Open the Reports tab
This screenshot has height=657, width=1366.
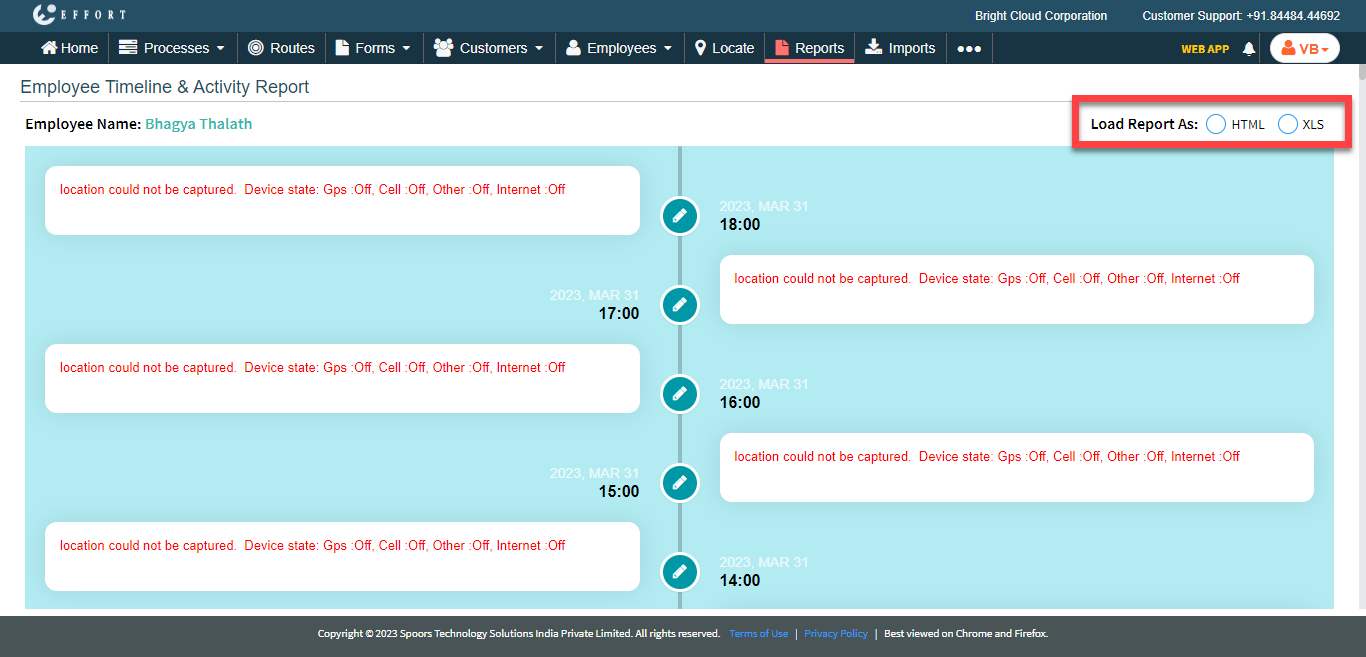pyautogui.click(x=809, y=48)
